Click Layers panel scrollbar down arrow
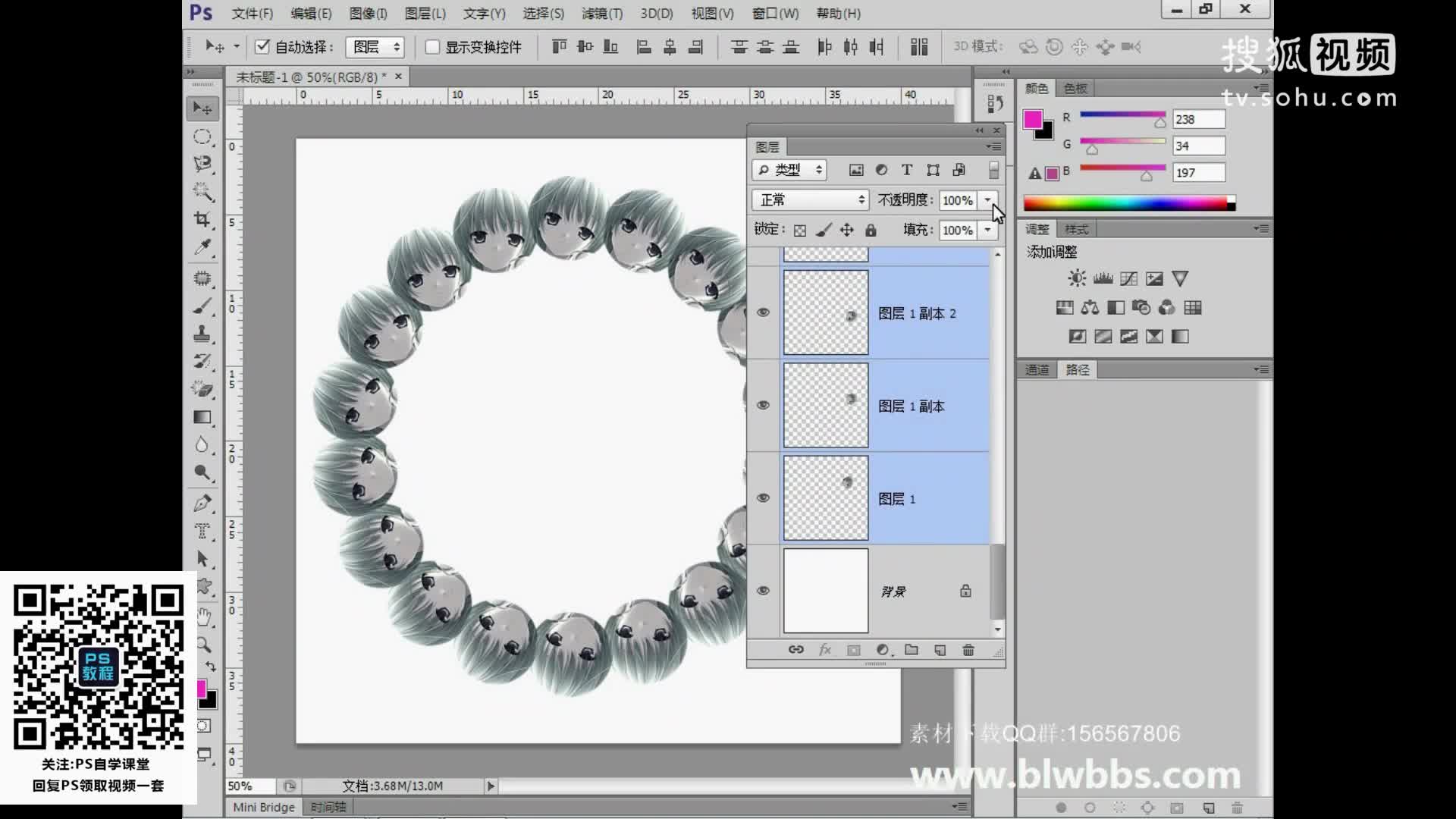This screenshot has height=819, width=1456. [998, 629]
